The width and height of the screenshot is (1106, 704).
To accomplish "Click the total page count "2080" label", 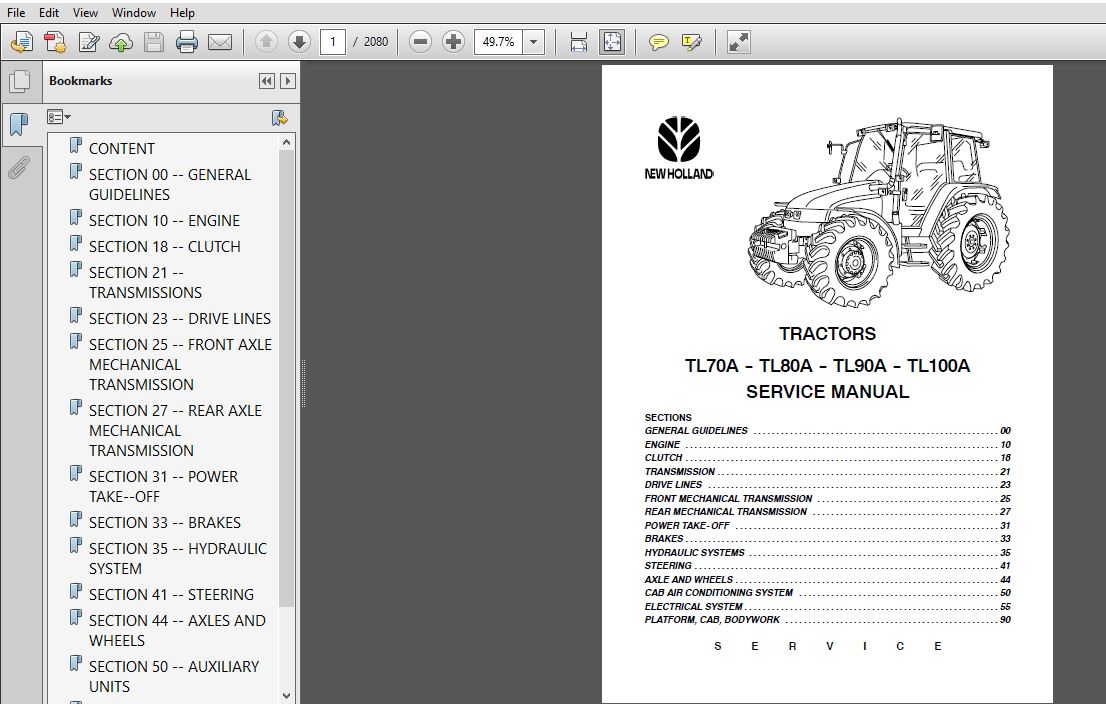I will (x=375, y=42).
